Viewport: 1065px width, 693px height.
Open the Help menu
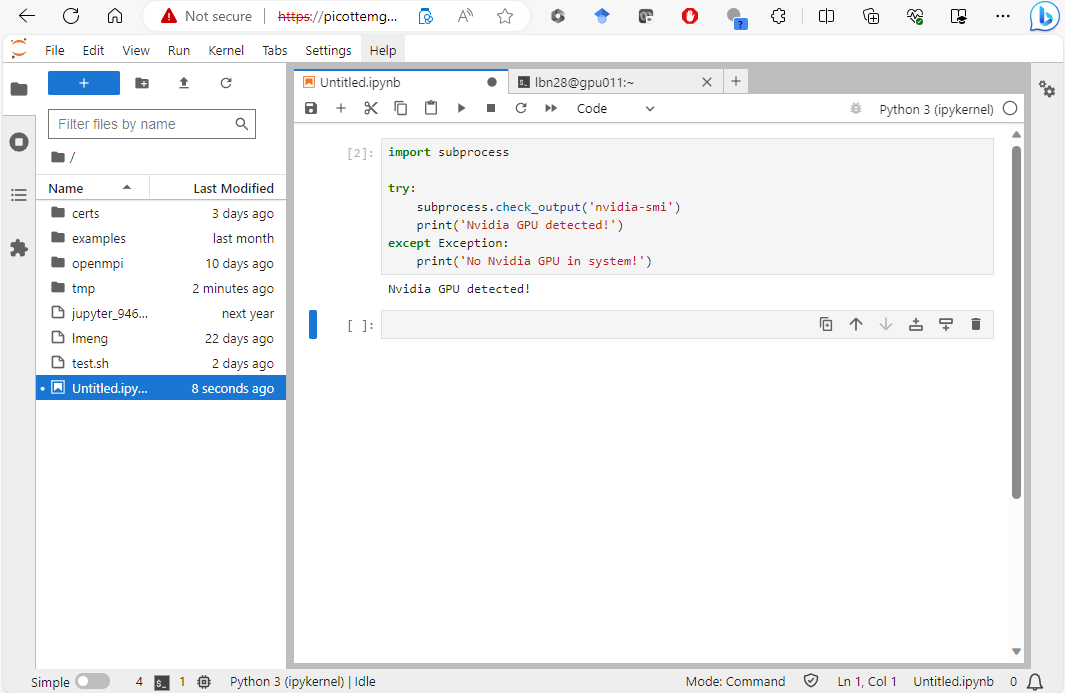[382, 50]
